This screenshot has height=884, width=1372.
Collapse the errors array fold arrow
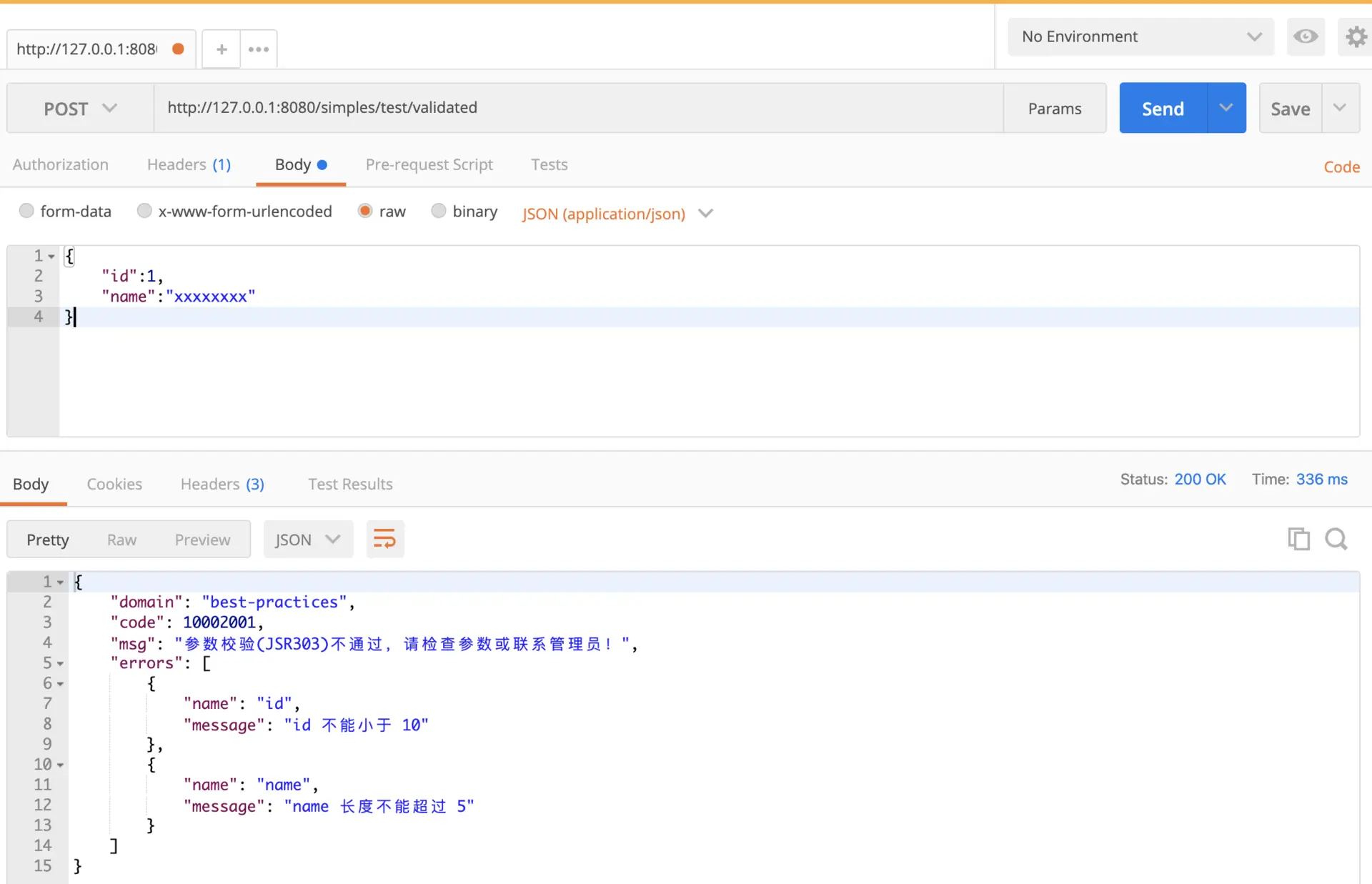tap(61, 664)
